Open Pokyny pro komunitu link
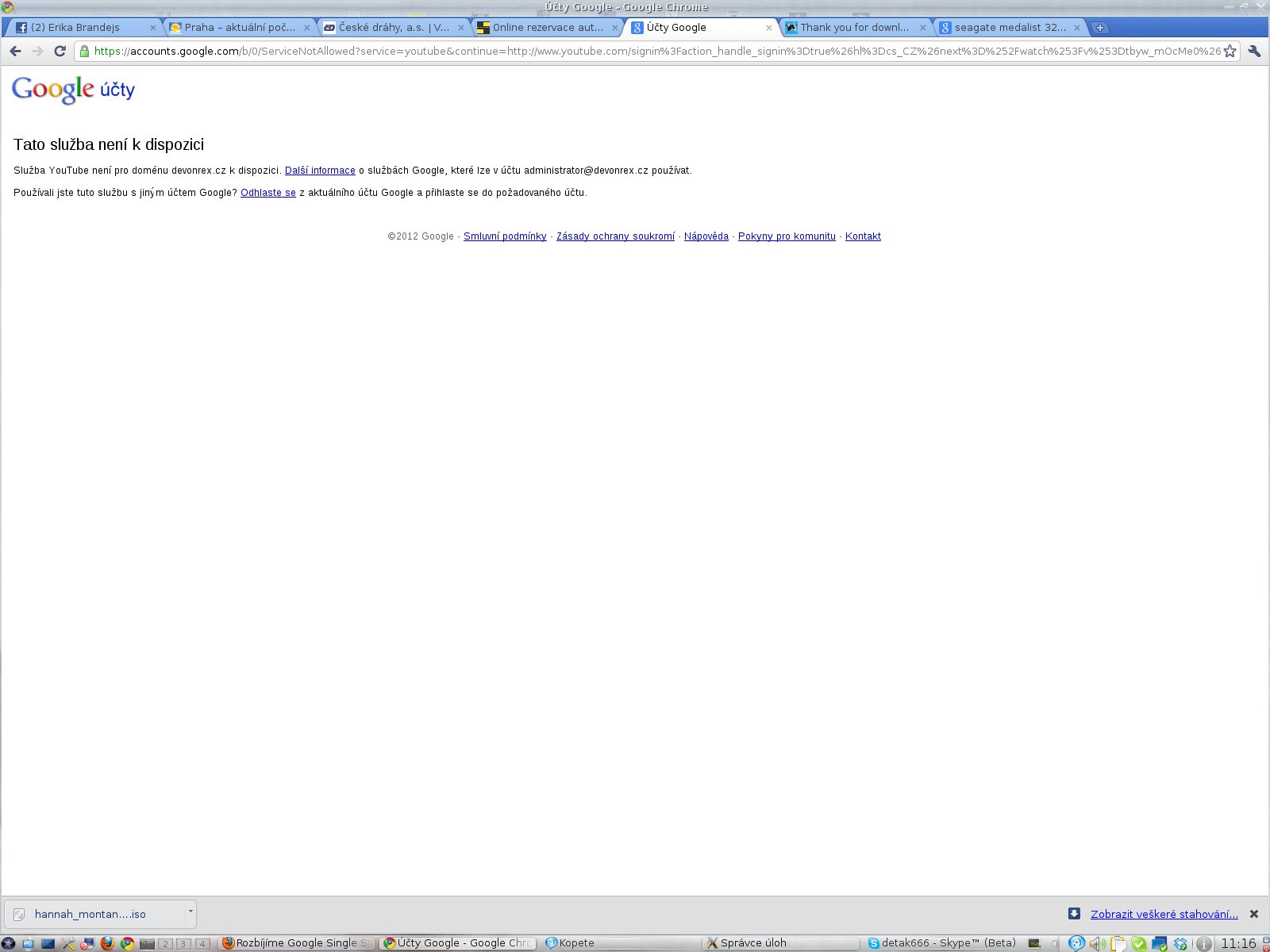Image resolution: width=1270 pixels, height=952 pixels. pos(787,236)
